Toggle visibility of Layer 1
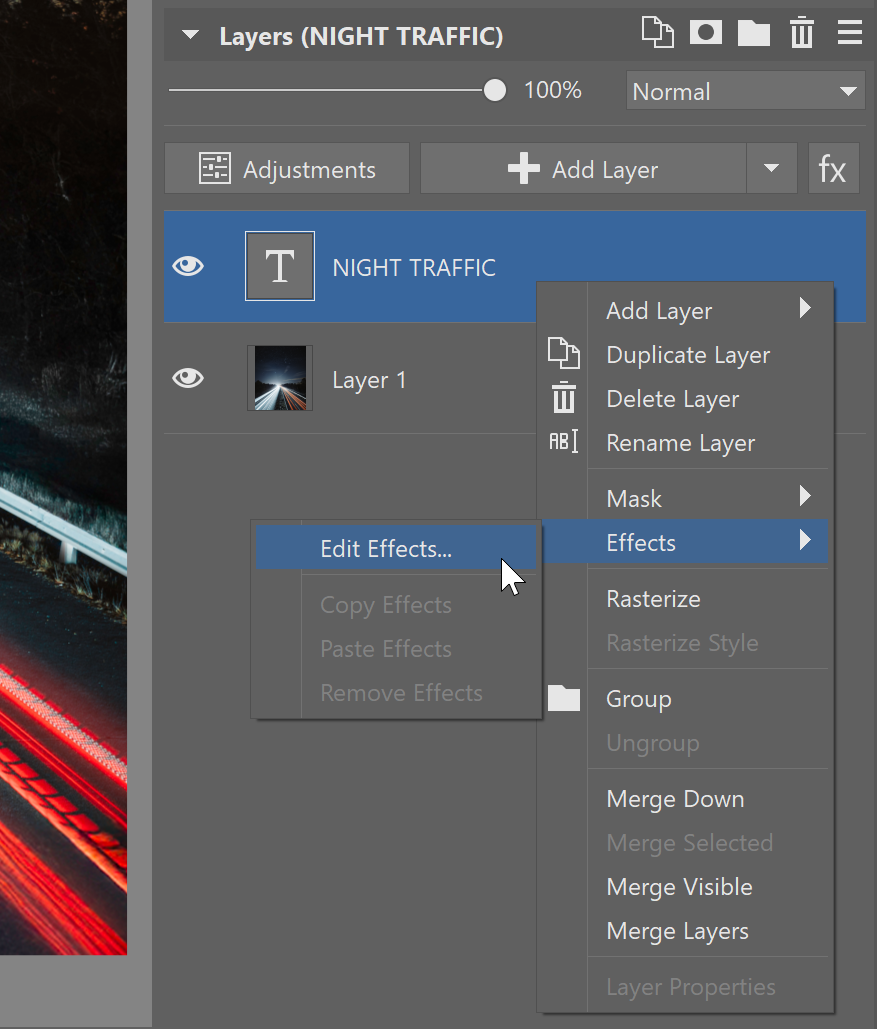This screenshot has width=877, height=1029. tap(188, 379)
